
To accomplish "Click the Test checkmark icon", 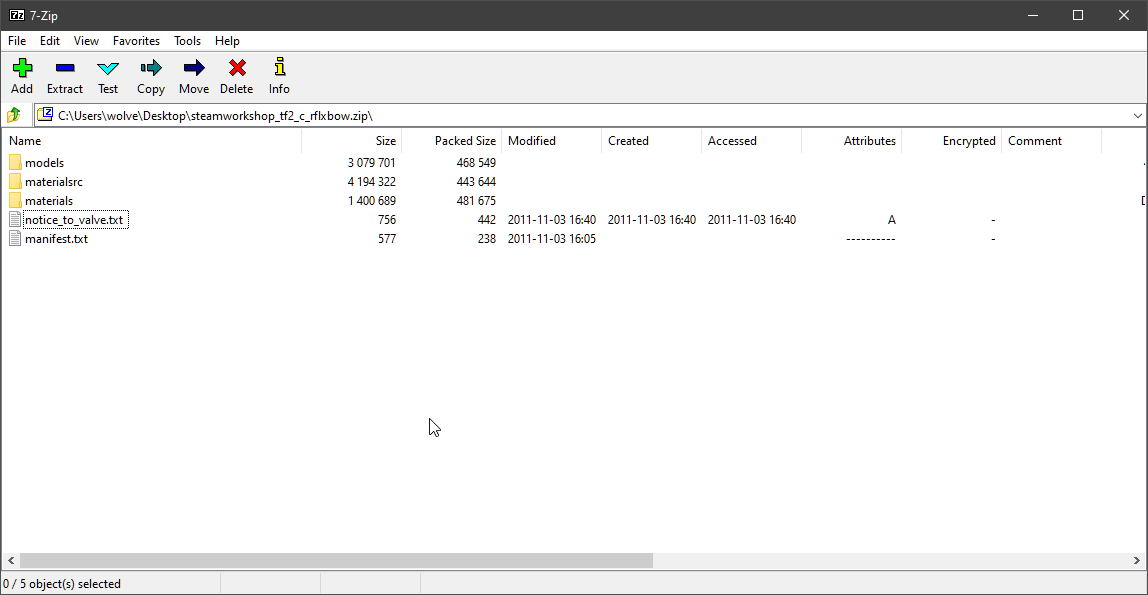I will pyautogui.click(x=108, y=68).
